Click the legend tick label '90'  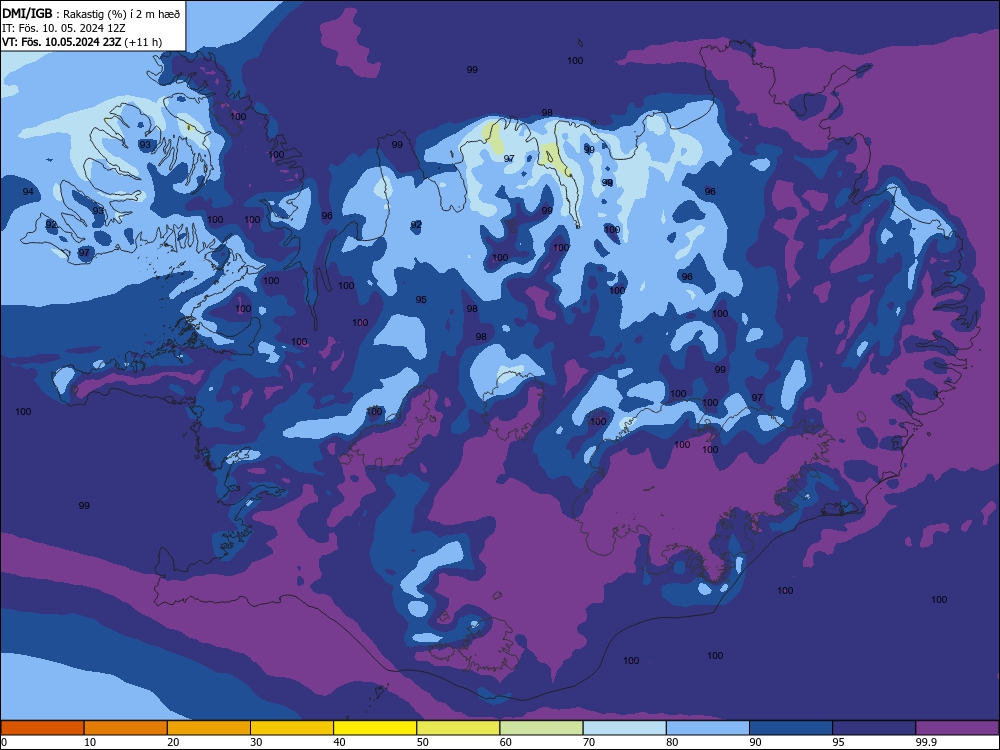click(x=756, y=742)
